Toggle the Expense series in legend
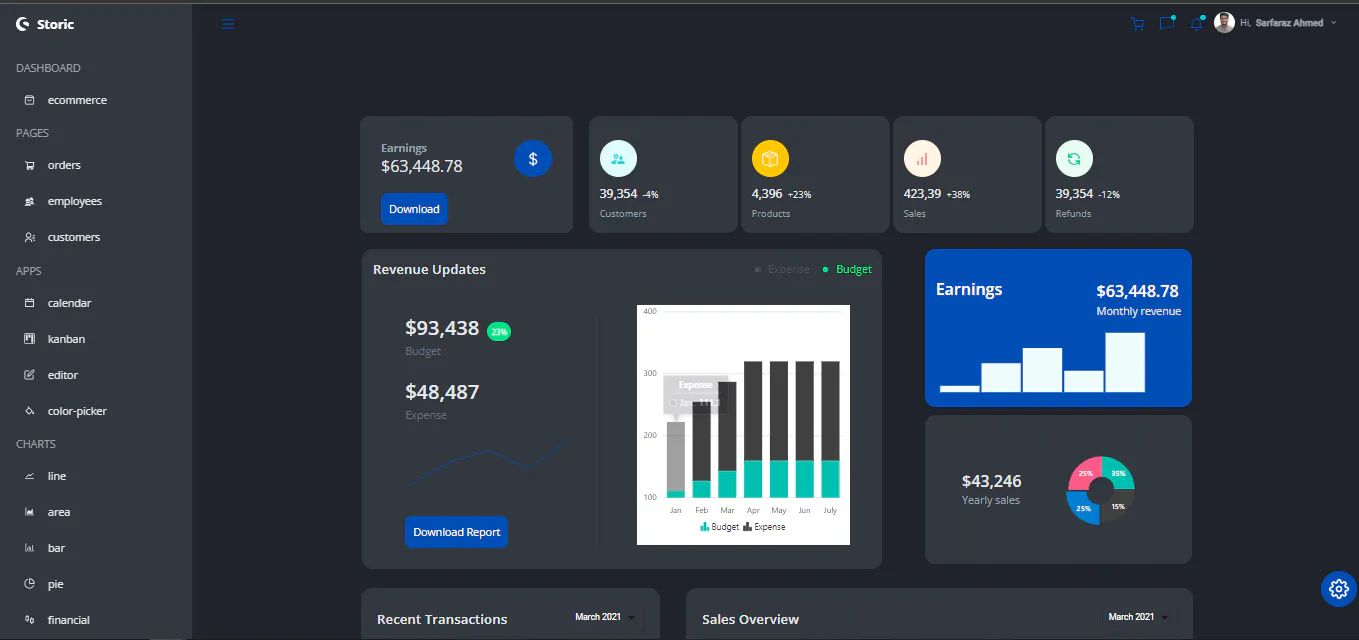 [x=782, y=269]
